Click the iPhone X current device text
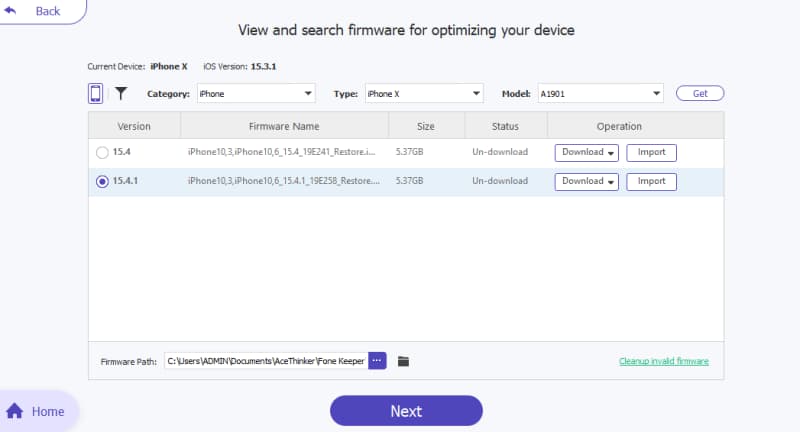 tap(169, 66)
